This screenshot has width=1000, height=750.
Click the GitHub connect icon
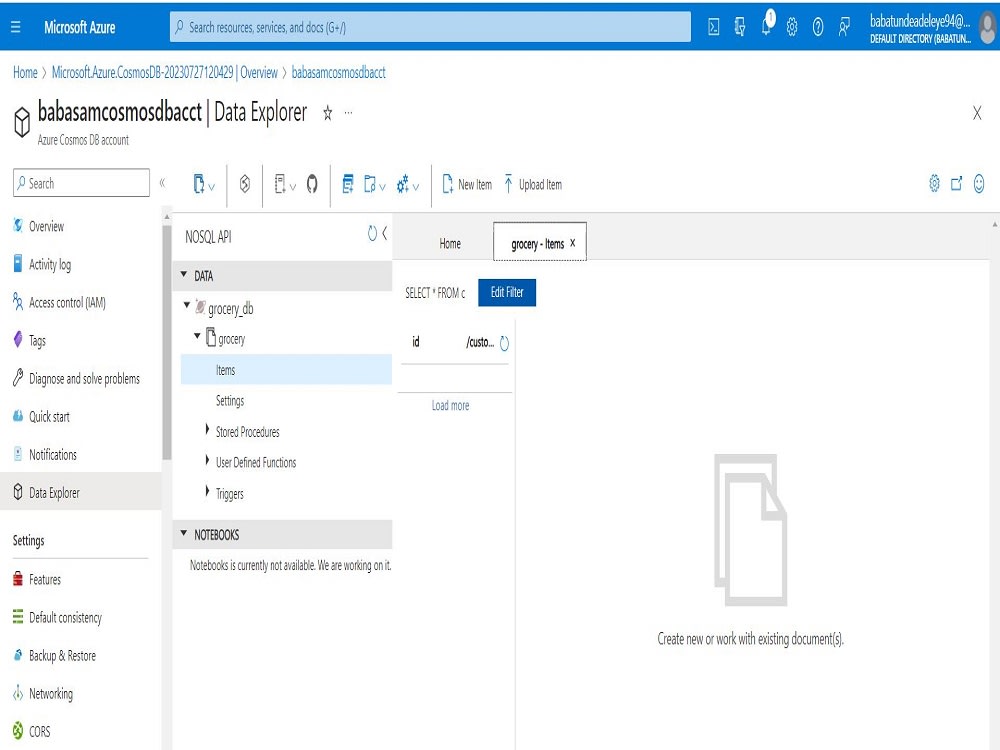tap(312, 184)
